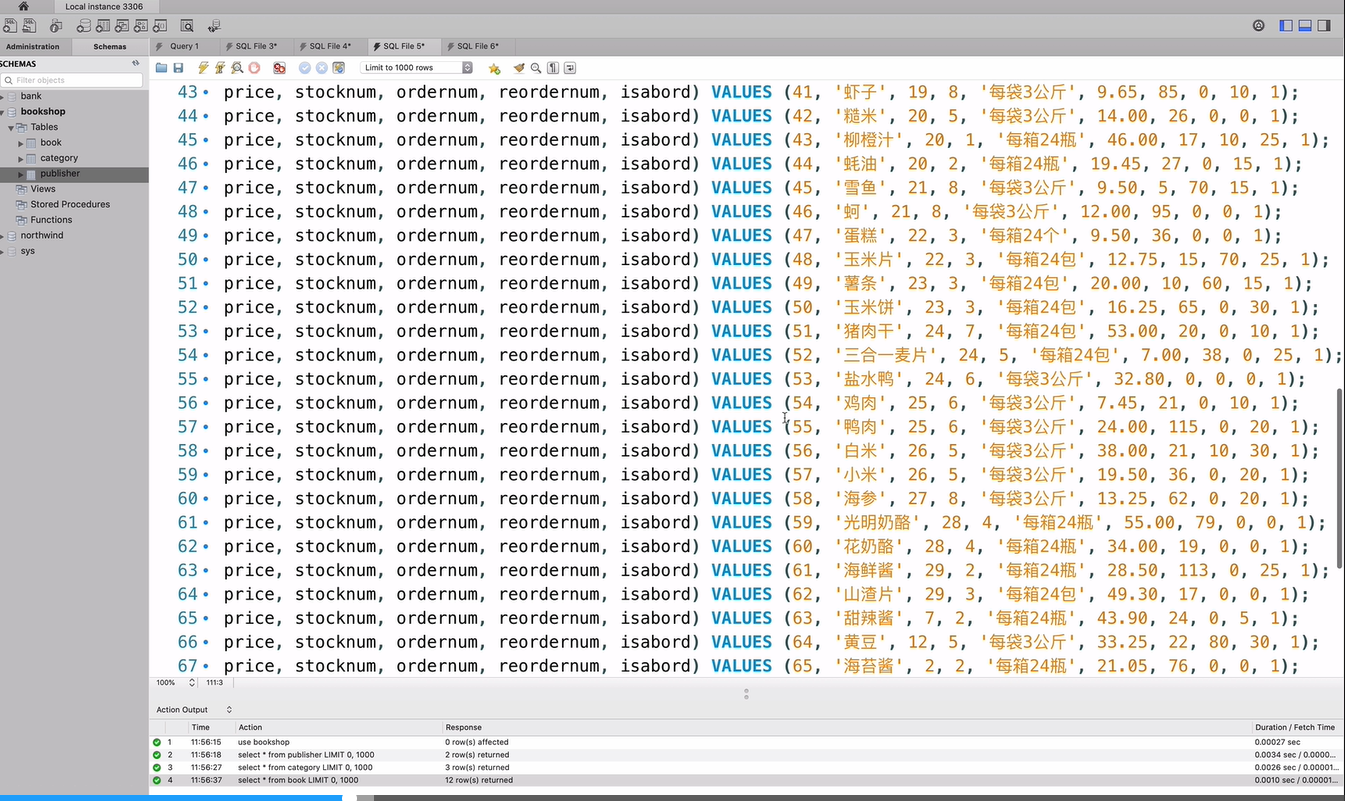Select the bank schema
The image size is (1345, 801).
[31, 96]
